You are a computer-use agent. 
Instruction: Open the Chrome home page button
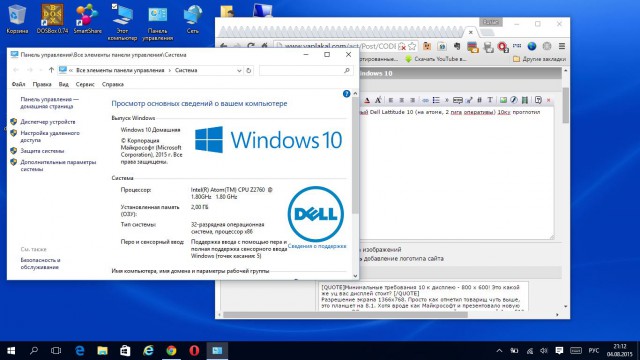264,46
